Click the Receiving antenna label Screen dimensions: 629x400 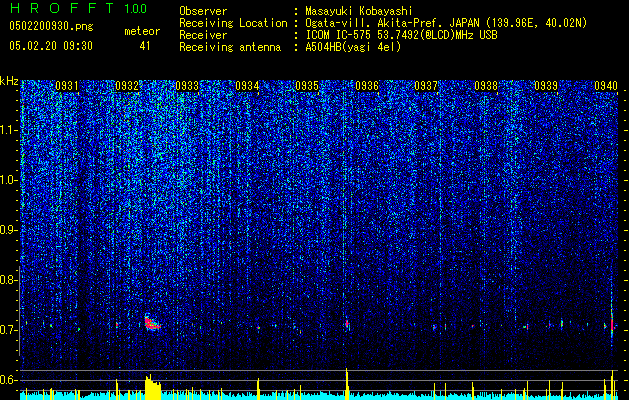tap(230, 47)
